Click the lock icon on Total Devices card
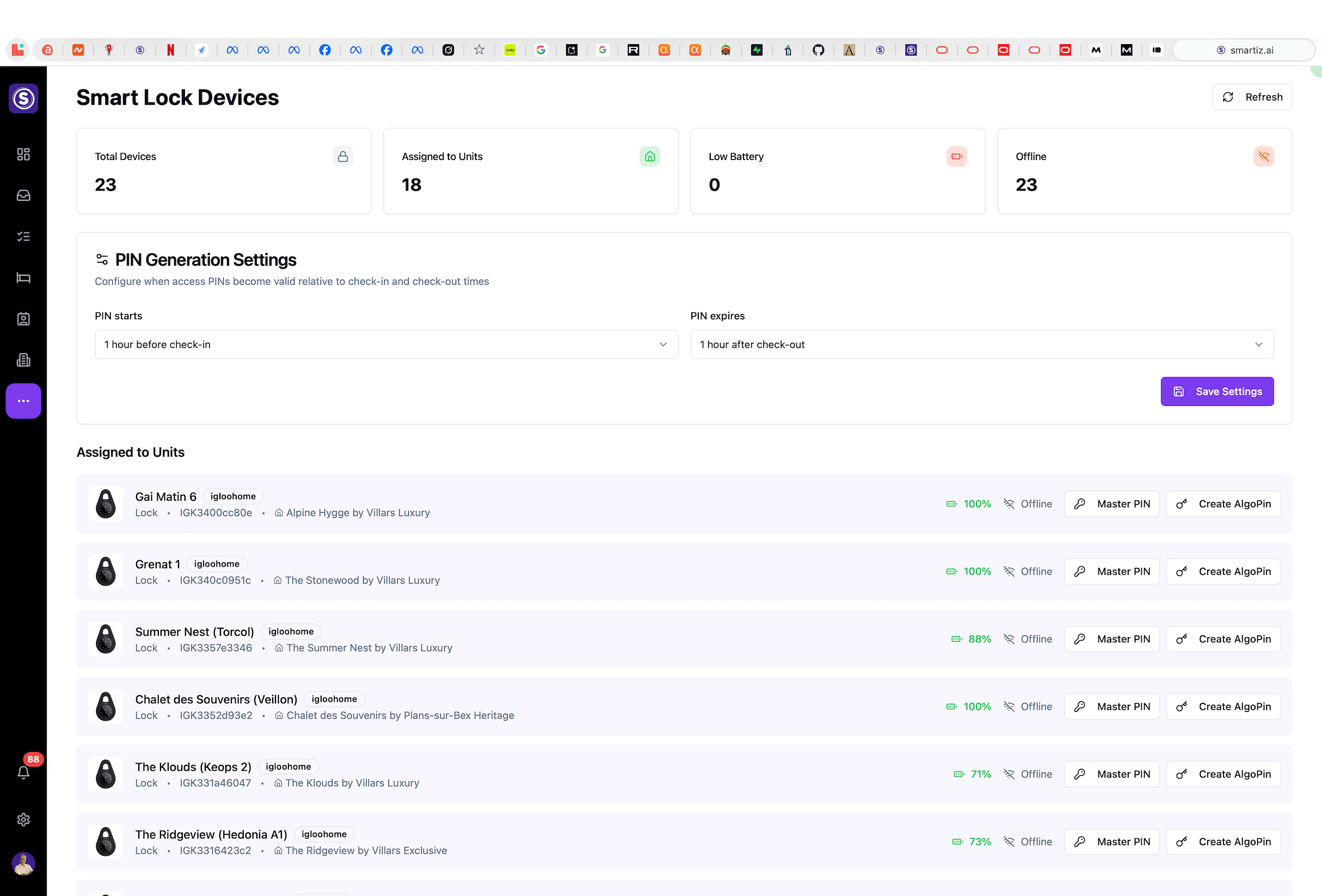The width and height of the screenshot is (1322, 896). pos(343,156)
